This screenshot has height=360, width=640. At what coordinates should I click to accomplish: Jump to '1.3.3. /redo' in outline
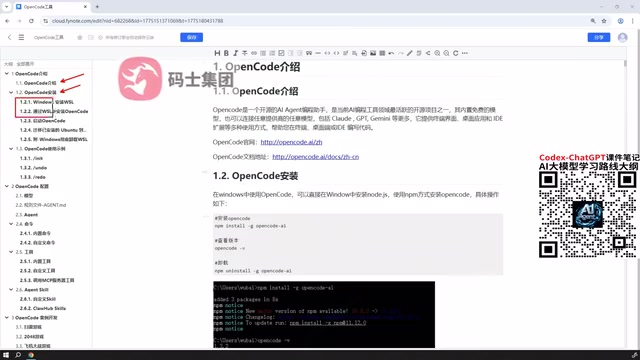33,177
